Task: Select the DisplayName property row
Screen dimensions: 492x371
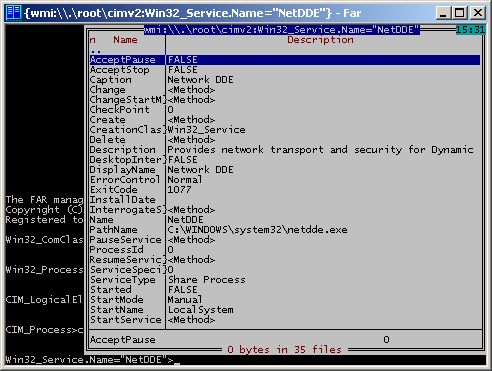Action: pos(285,170)
